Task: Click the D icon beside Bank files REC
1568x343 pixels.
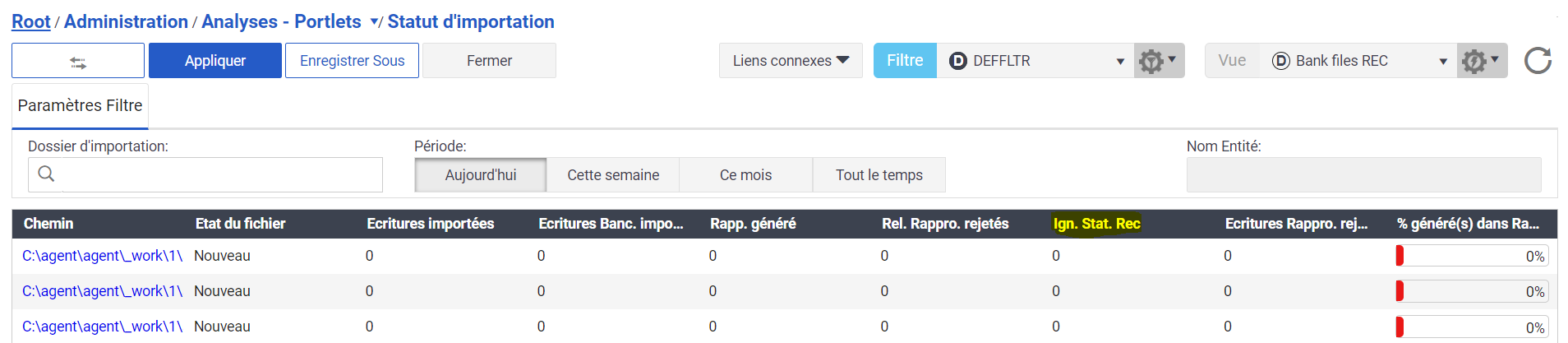Action: (1280, 61)
